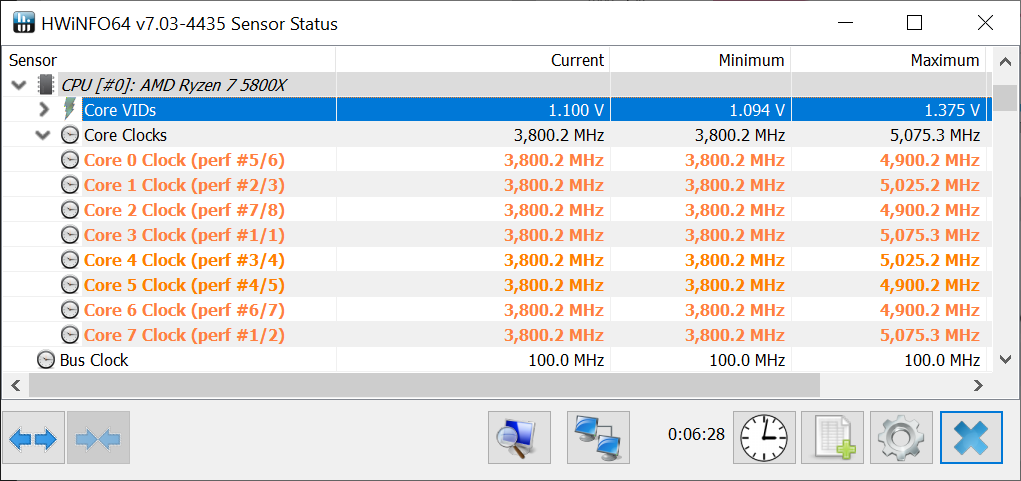This screenshot has height=481, width=1021.
Task: Close the window via title bar X
Action: [x=985, y=23]
